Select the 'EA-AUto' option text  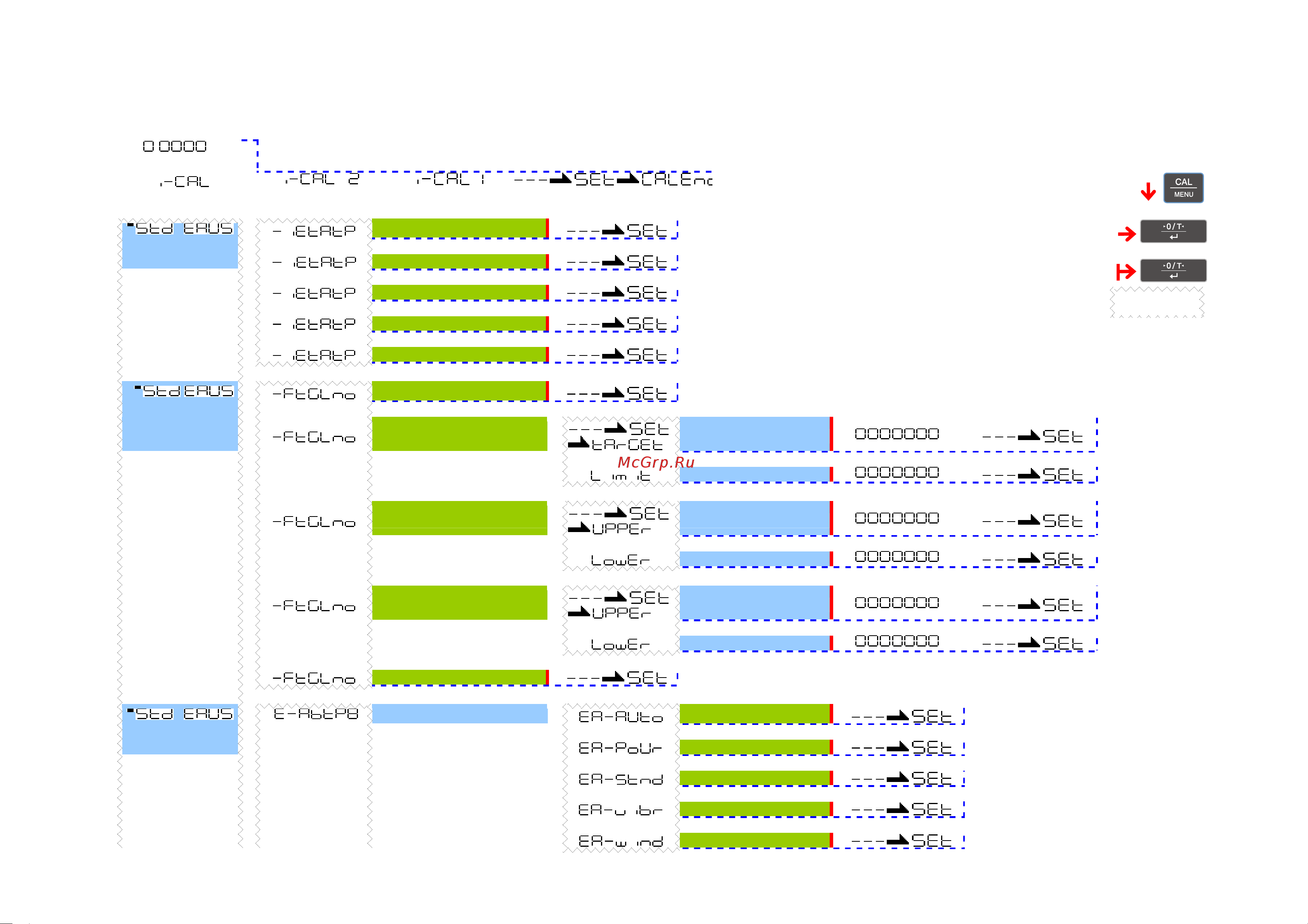tap(620, 717)
